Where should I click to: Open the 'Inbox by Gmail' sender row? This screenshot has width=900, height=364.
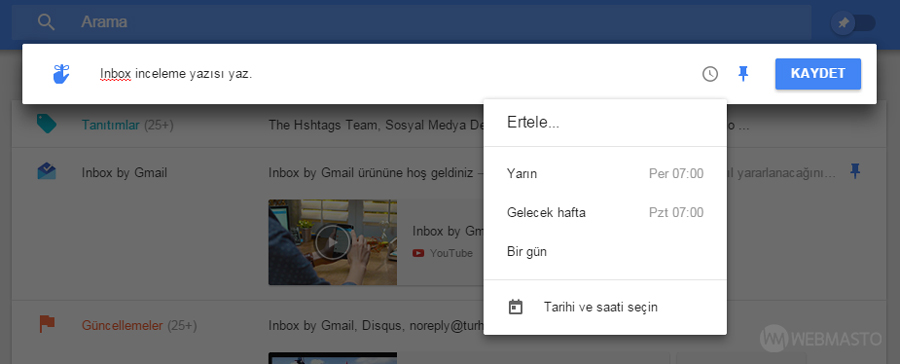coord(124,172)
